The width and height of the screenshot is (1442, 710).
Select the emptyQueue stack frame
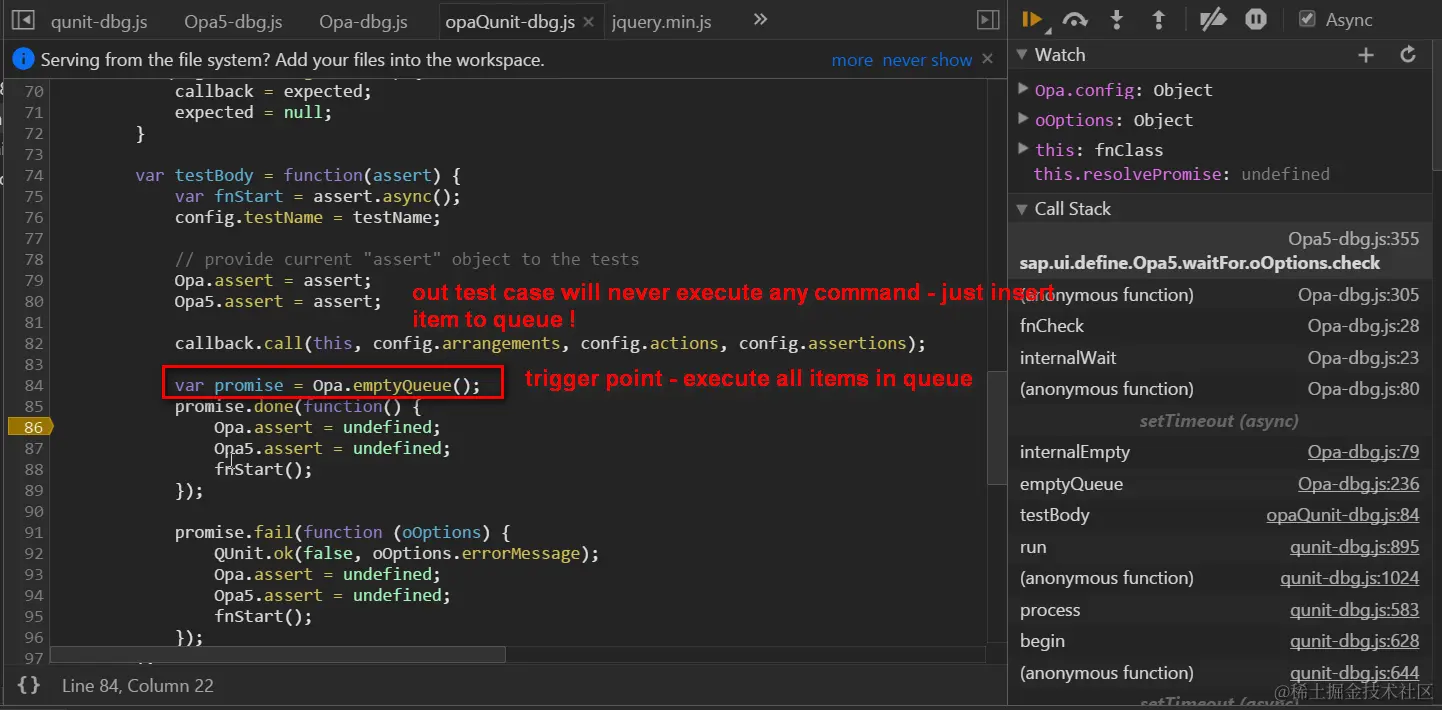click(x=1071, y=484)
